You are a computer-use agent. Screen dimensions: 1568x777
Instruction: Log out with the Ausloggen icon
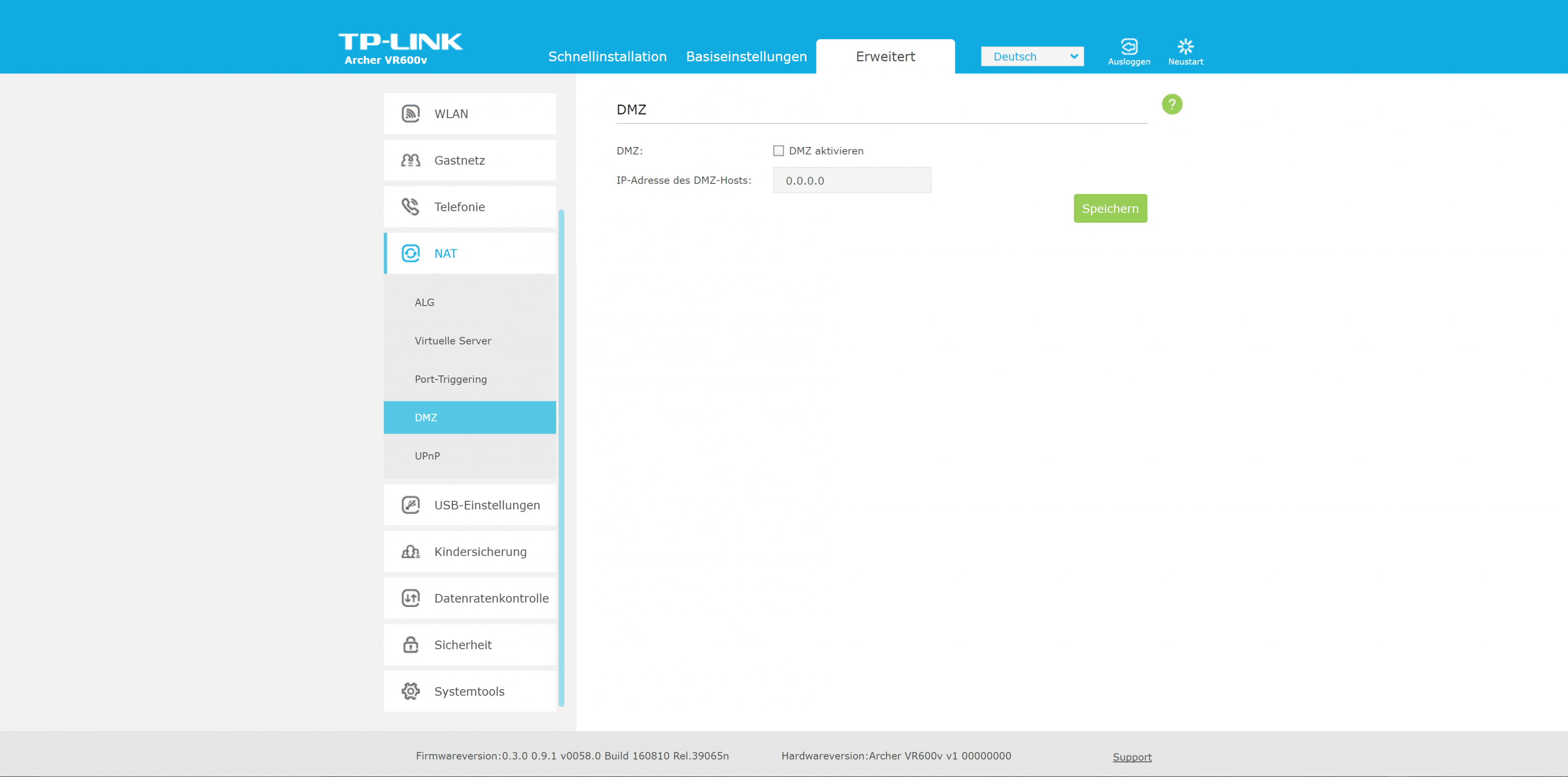tap(1128, 47)
